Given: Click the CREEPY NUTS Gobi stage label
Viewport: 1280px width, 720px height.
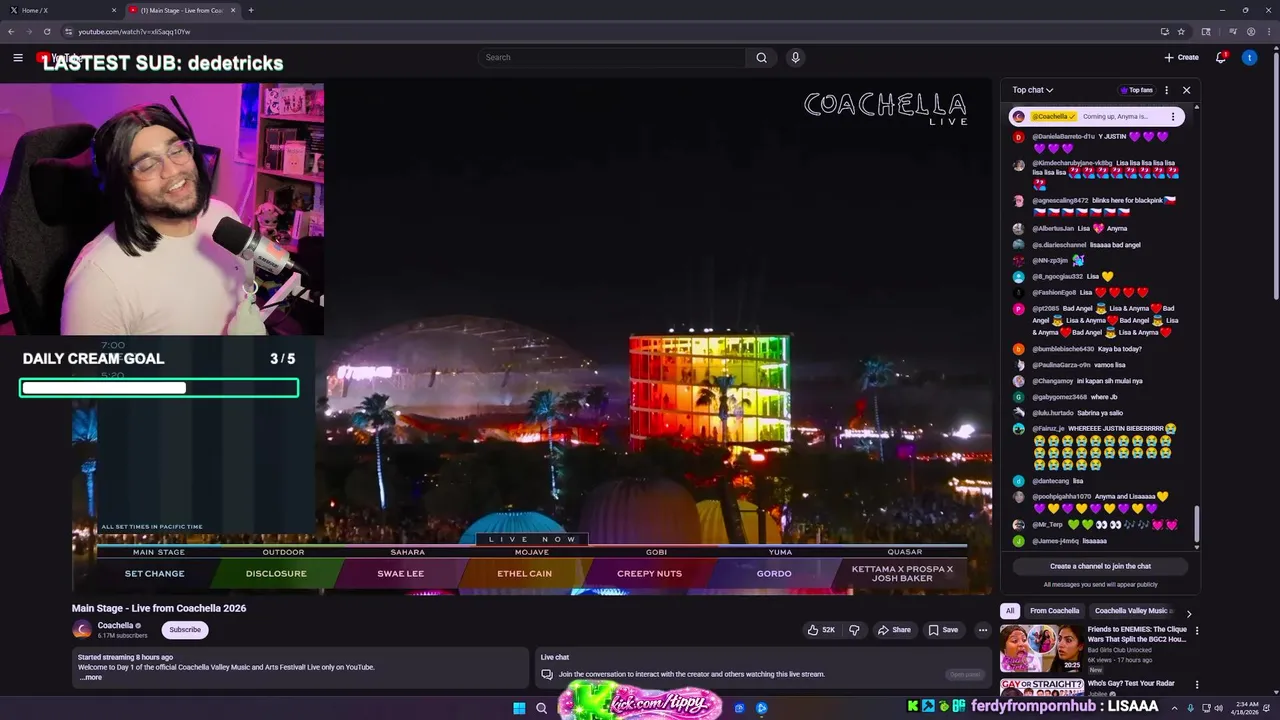Looking at the screenshot, I should pos(649,574).
